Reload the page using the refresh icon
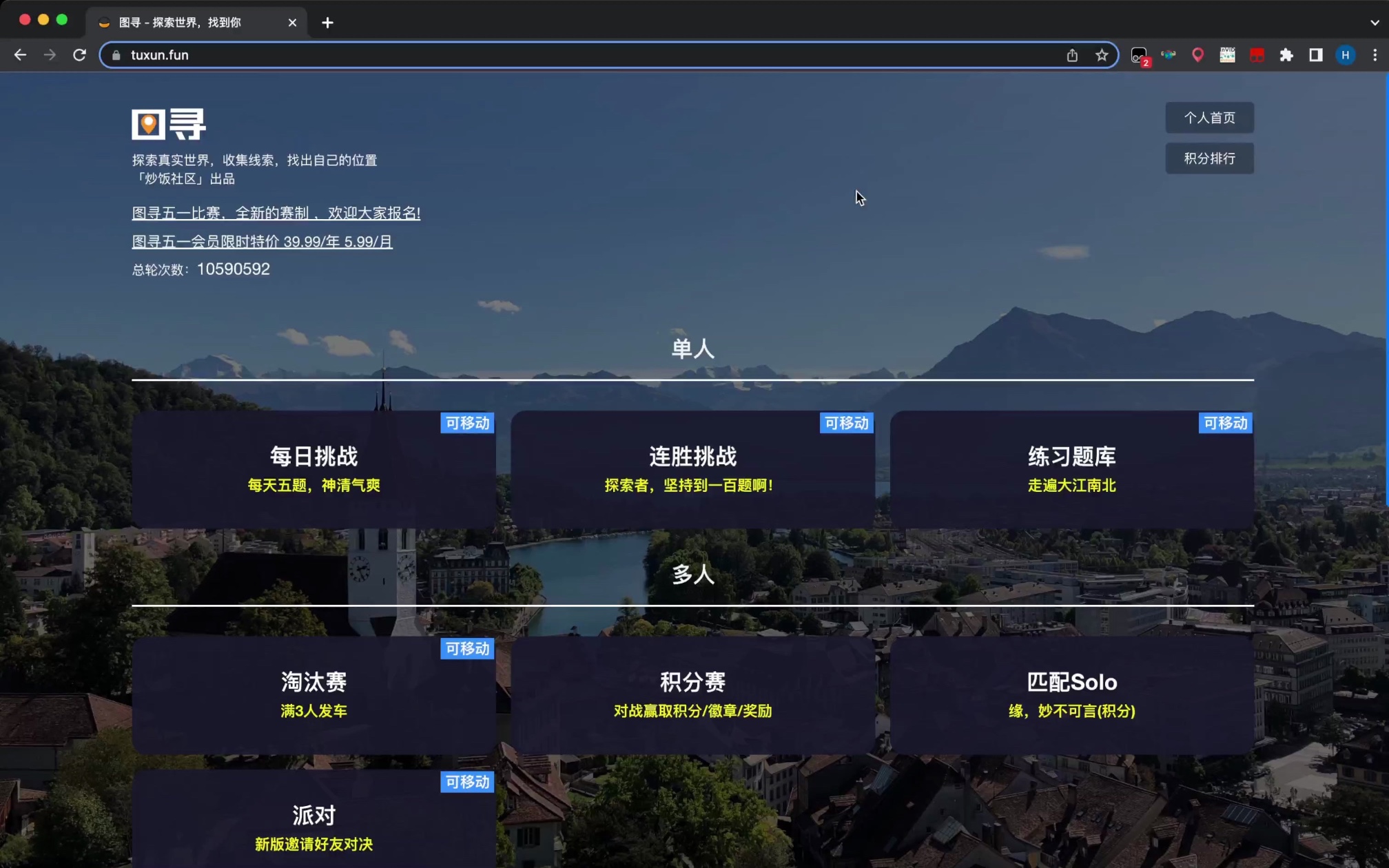 click(x=79, y=55)
